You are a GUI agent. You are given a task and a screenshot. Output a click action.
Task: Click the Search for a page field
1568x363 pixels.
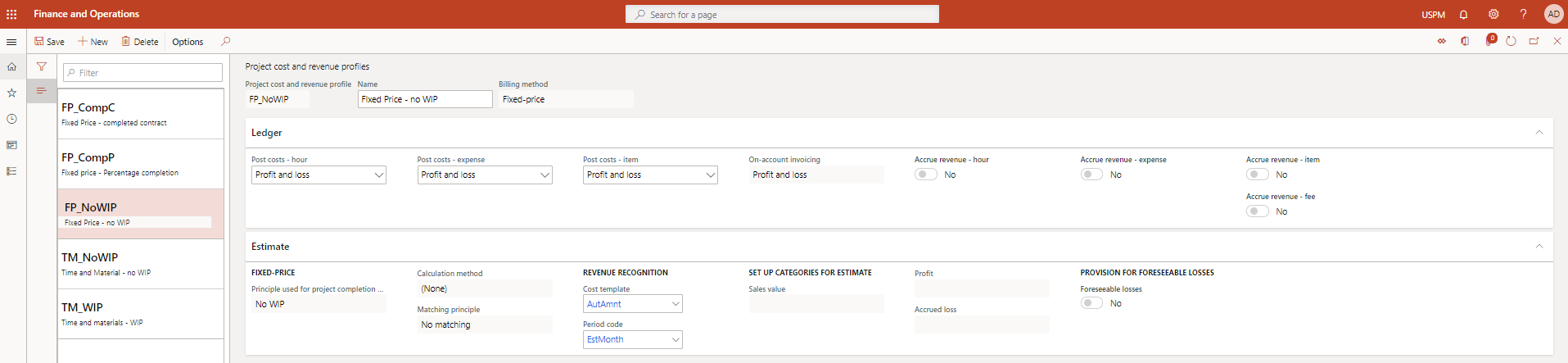click(x=782, y=15)
